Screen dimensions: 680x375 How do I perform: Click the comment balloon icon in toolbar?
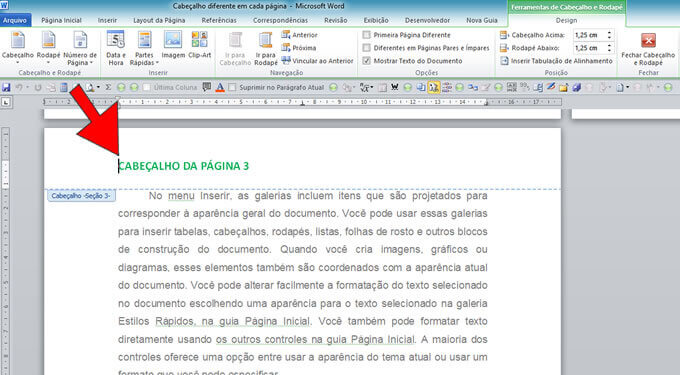pyautogui.click(x=207, y=87)
